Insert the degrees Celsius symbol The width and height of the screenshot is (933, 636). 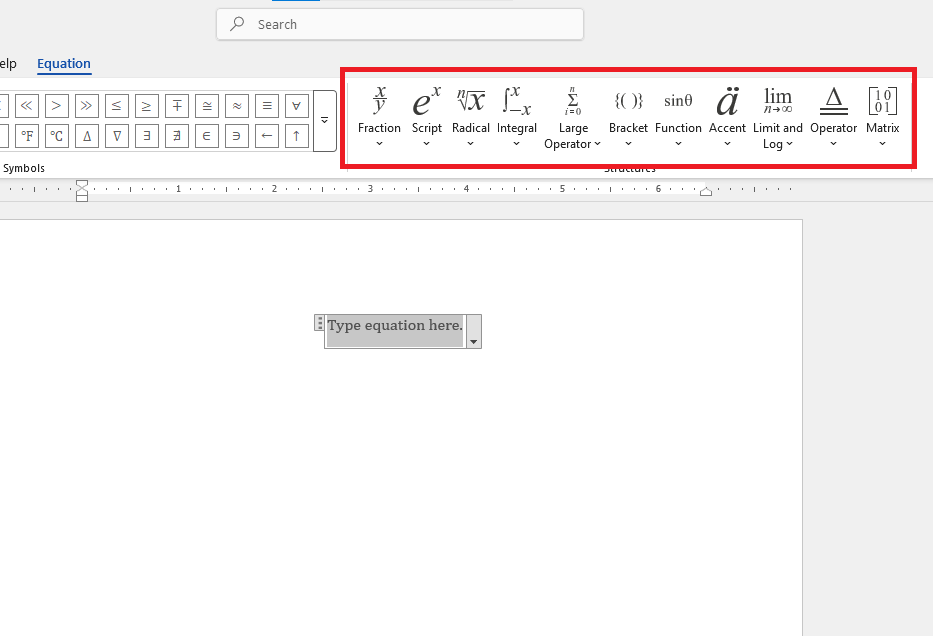click(57, 136)
